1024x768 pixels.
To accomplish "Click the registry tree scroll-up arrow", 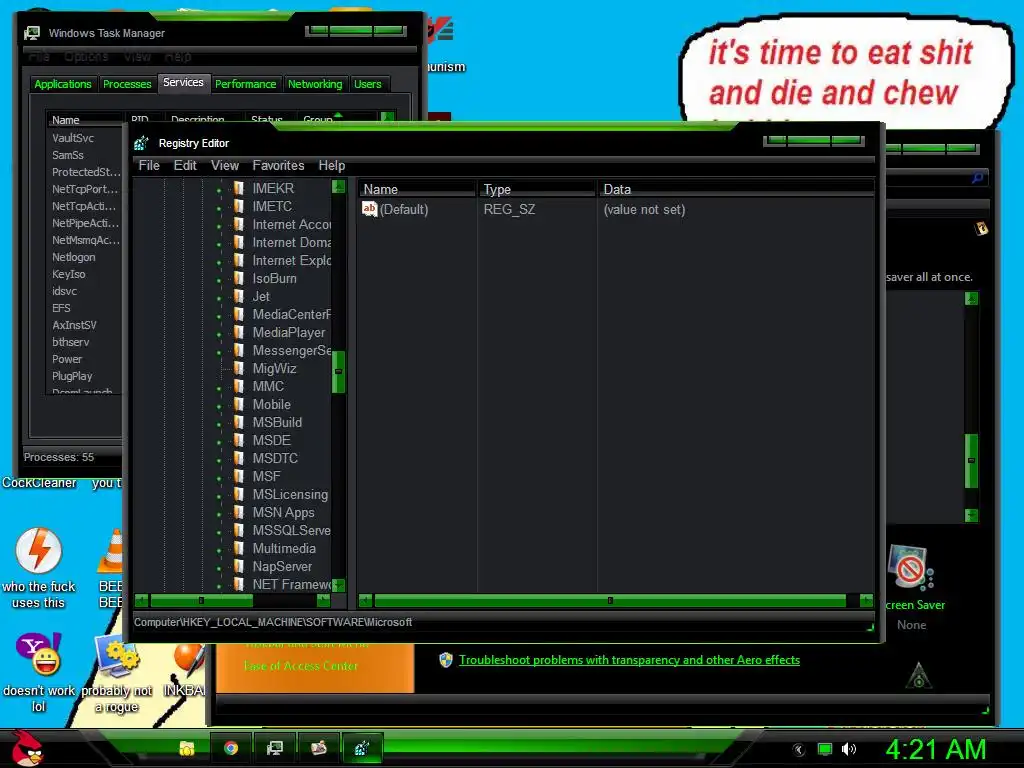I will pyautogui.click(x=338, y=187).
